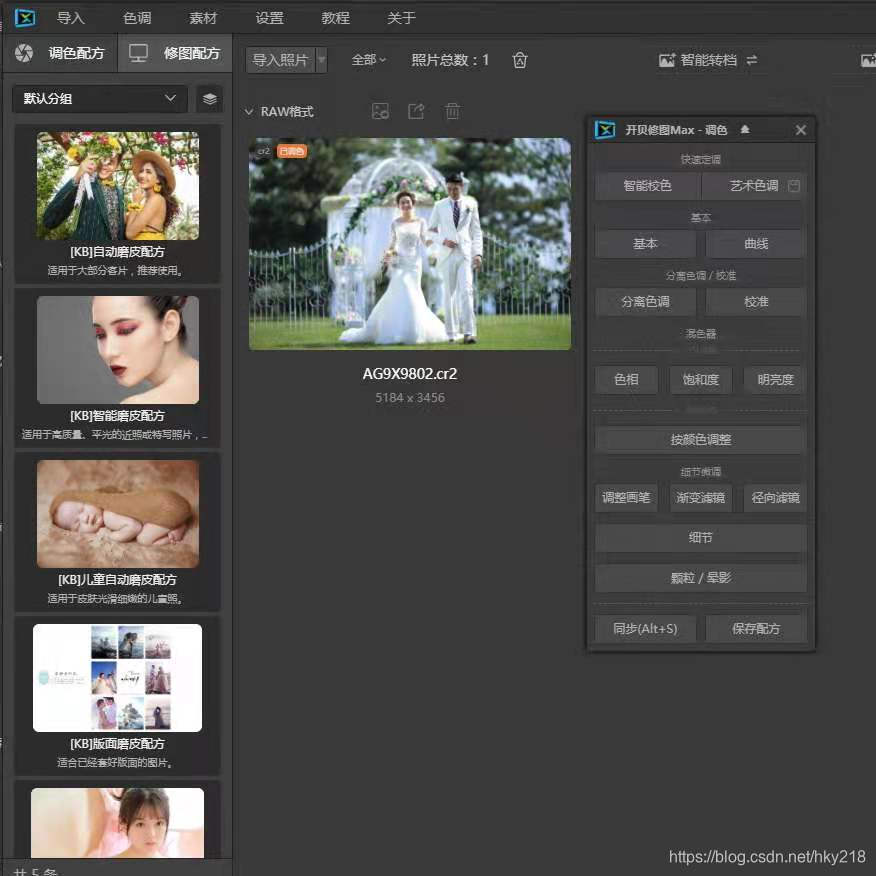This screenshot has height=876, width=876.
Task: Open the 分离色调 adjustment
Action: click(645, 302)
